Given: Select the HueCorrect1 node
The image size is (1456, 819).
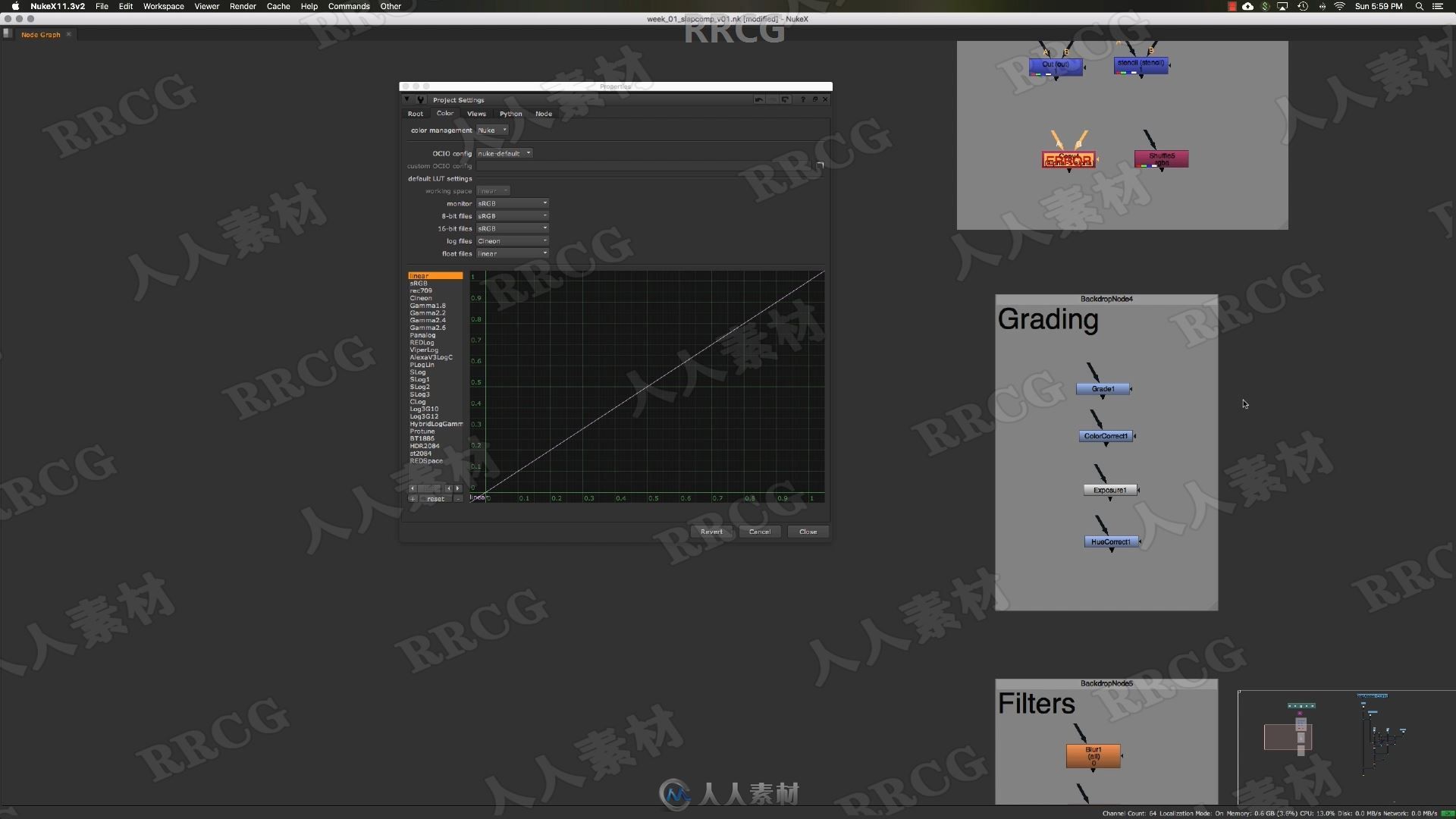Looking at the screenshot, I should click(x=1108, y=541).
